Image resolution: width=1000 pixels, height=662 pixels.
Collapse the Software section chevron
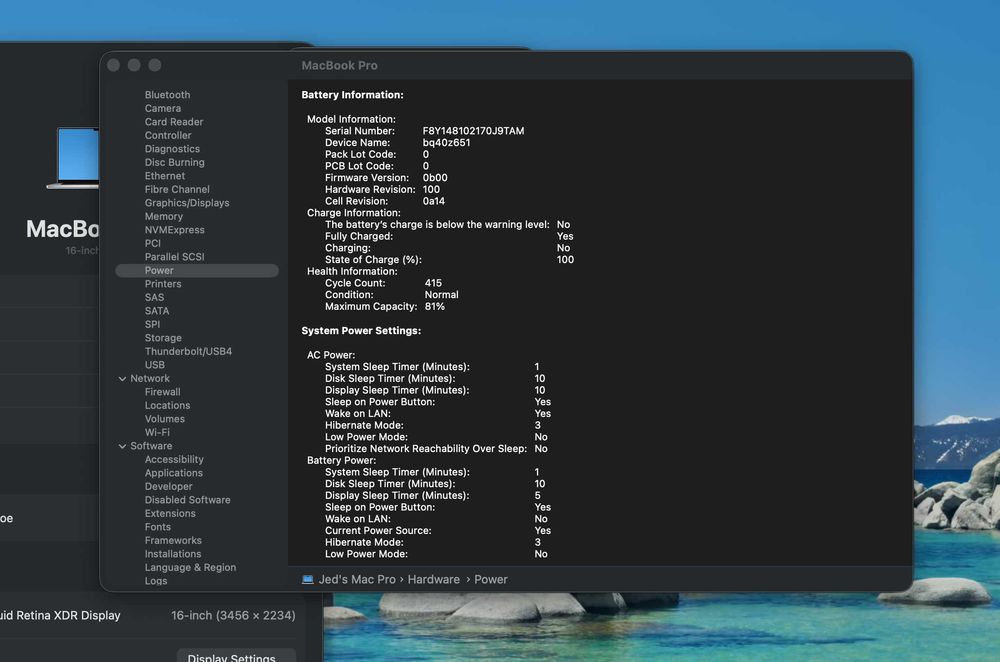122,446
